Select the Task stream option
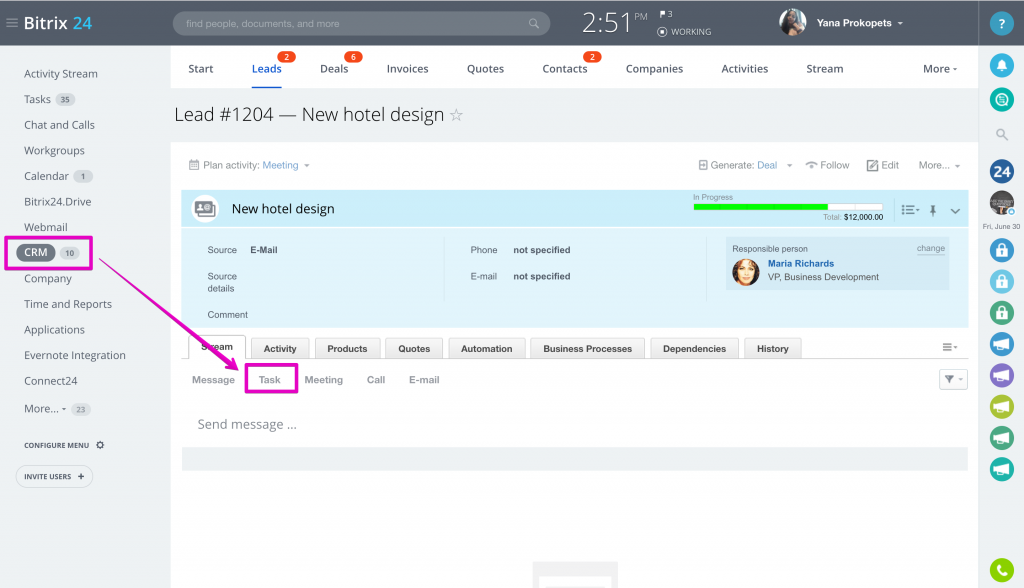 [270, 380]
